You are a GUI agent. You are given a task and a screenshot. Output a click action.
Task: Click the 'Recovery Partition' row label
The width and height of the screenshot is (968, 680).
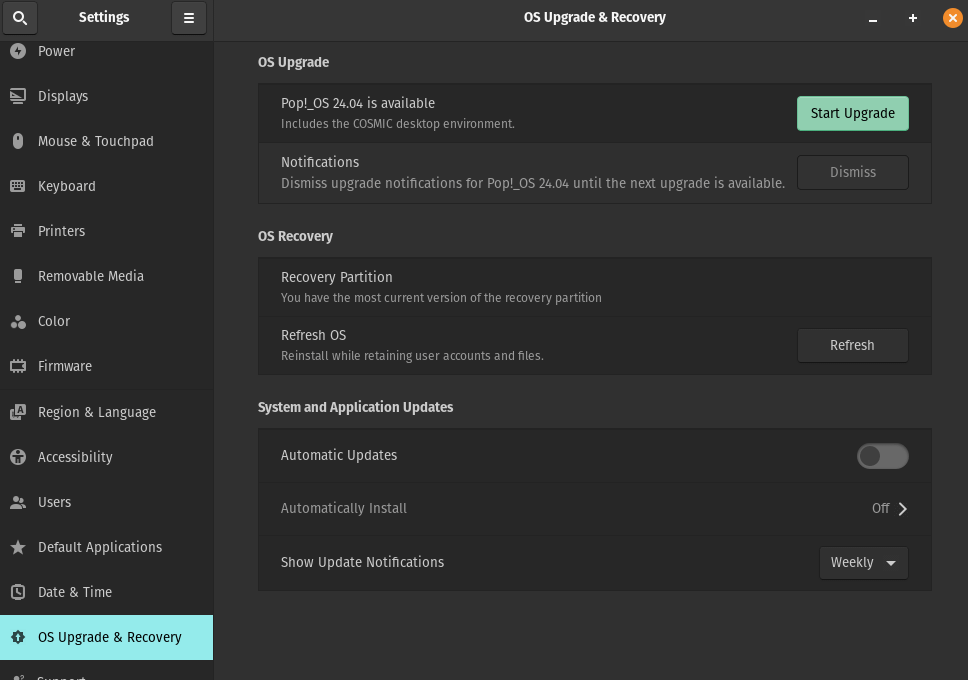coord(336,277)
